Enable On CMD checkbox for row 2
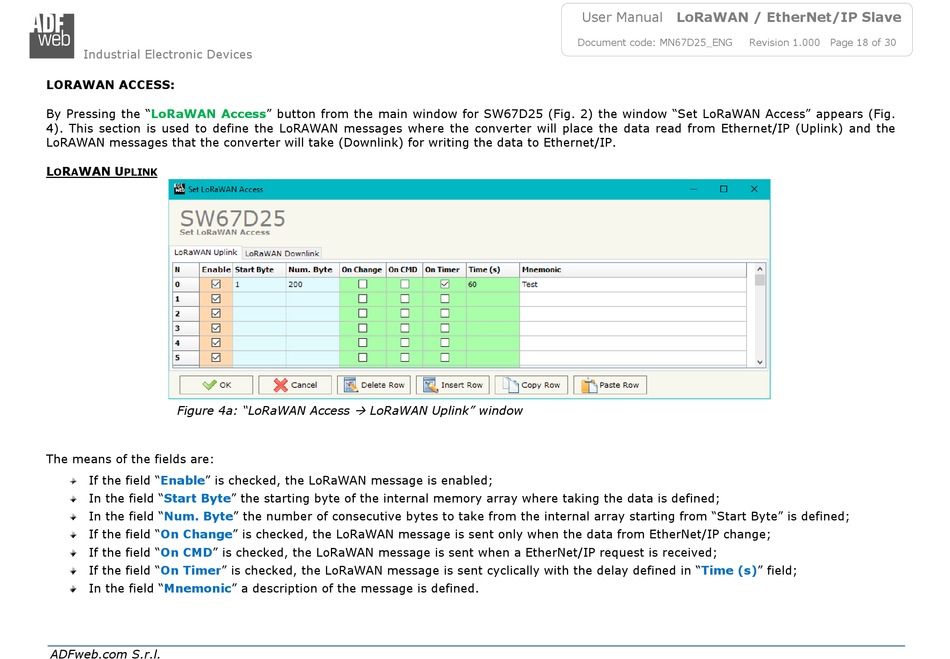950x659 pixels. 404,313
